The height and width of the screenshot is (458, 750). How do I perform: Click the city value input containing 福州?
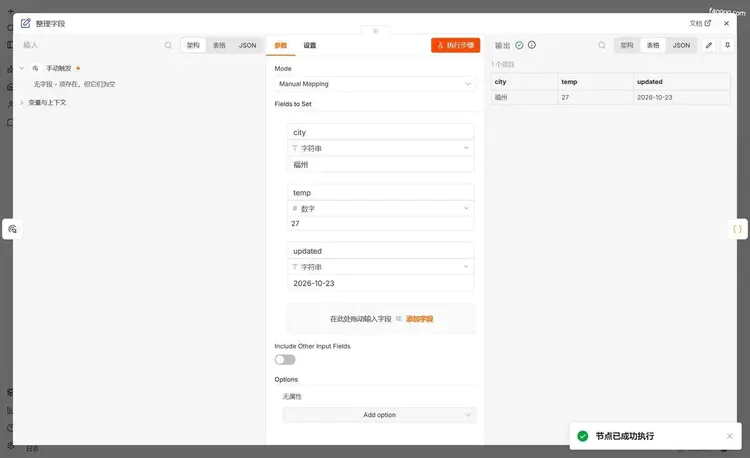380,164
